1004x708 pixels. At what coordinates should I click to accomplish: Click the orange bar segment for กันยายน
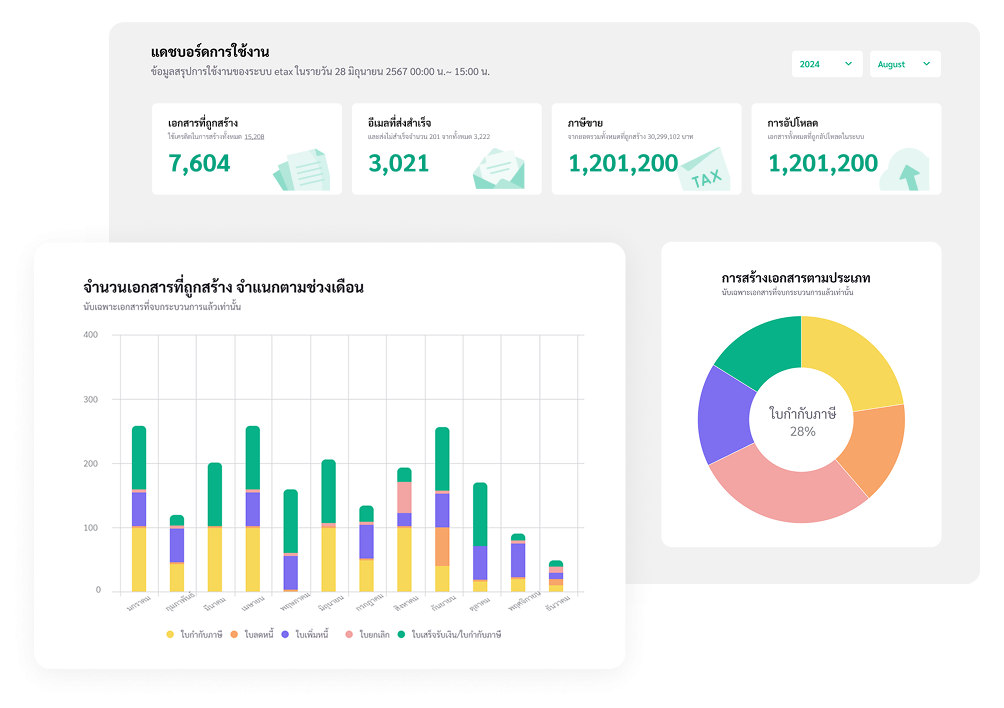(441, 546)
